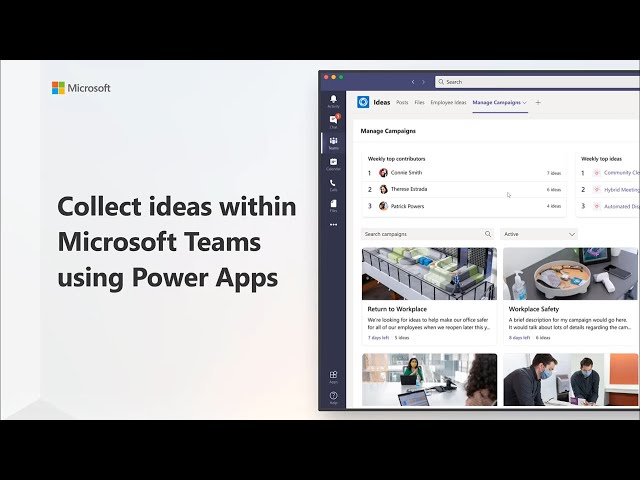Click the Manage Campaigns page heading
Image resolution: width=640 pixels, height=480 pixels.
tap(388, 131)
